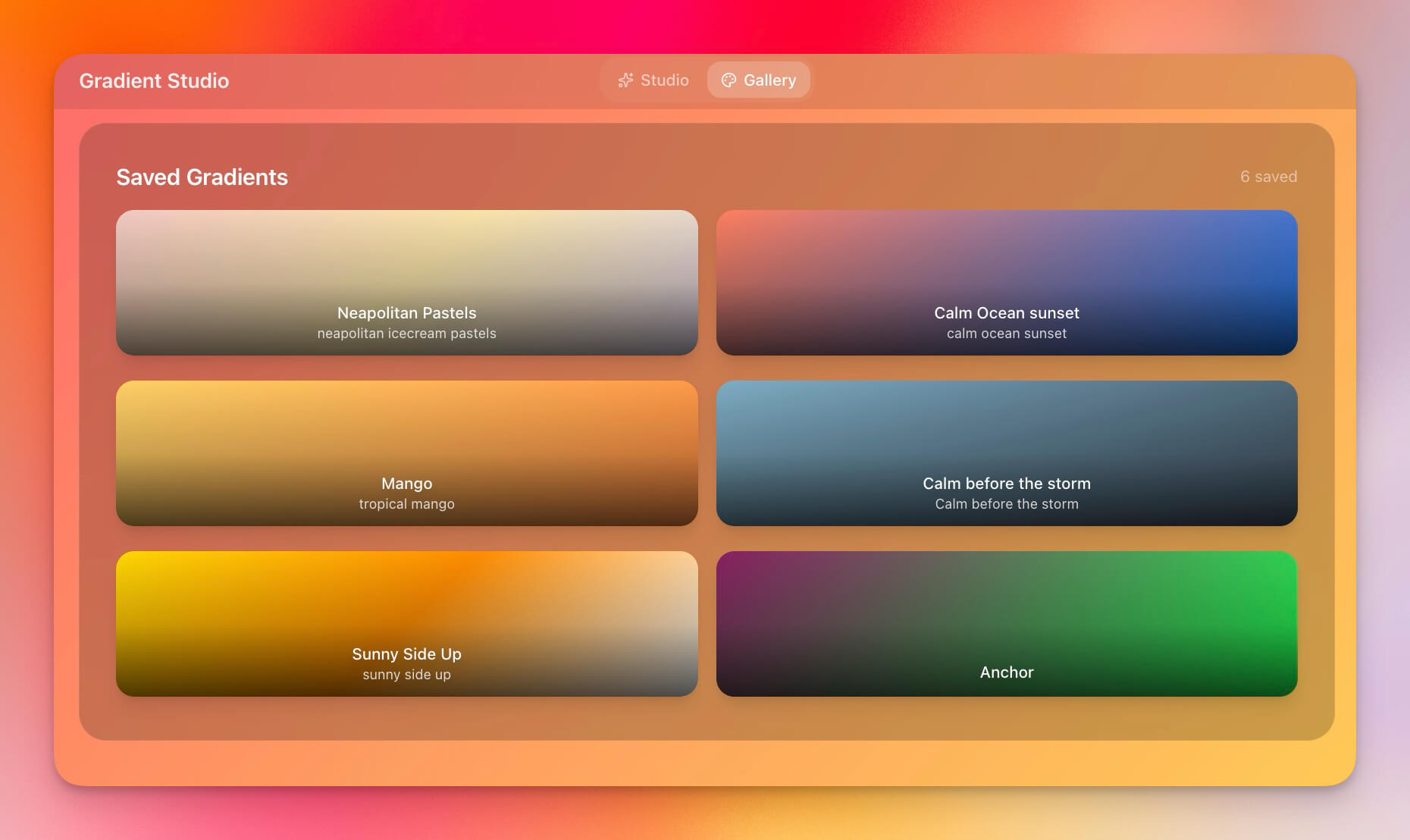Select the Sunny Side Up gradient

click(x=406, y=624)
